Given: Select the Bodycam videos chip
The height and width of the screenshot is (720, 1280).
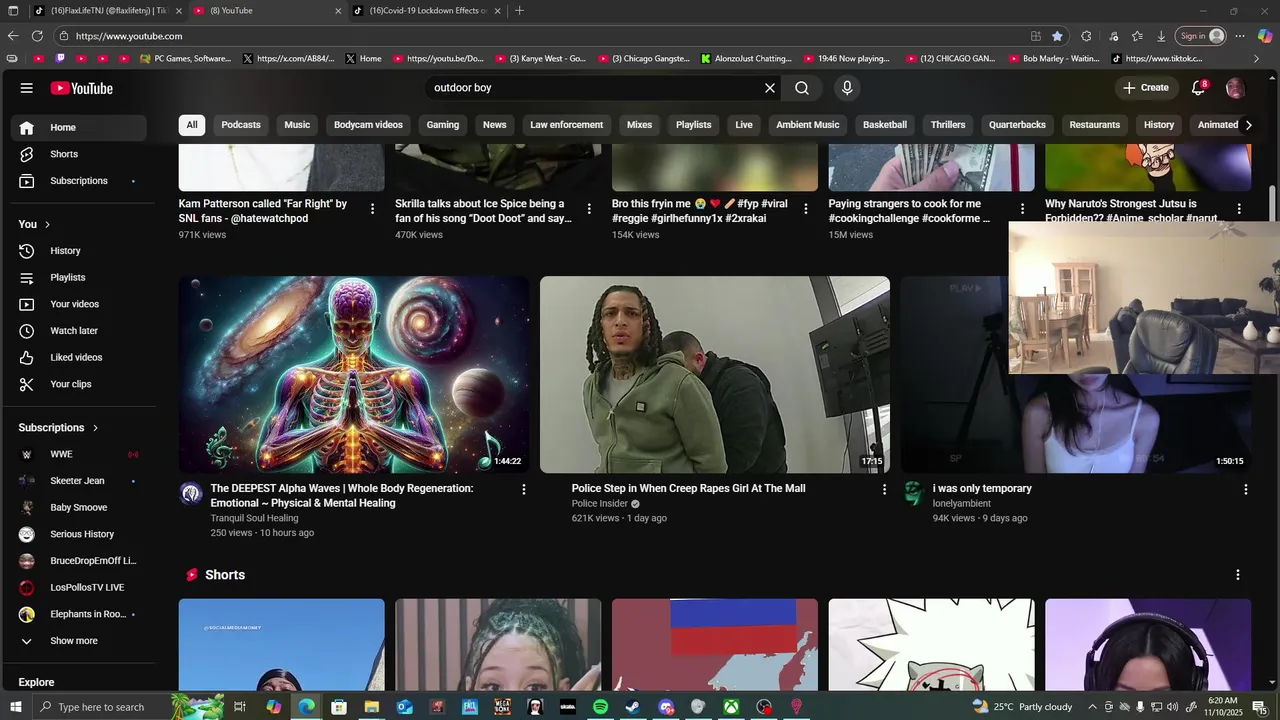Looking at the screenshot, I should (x=368, y=125).
